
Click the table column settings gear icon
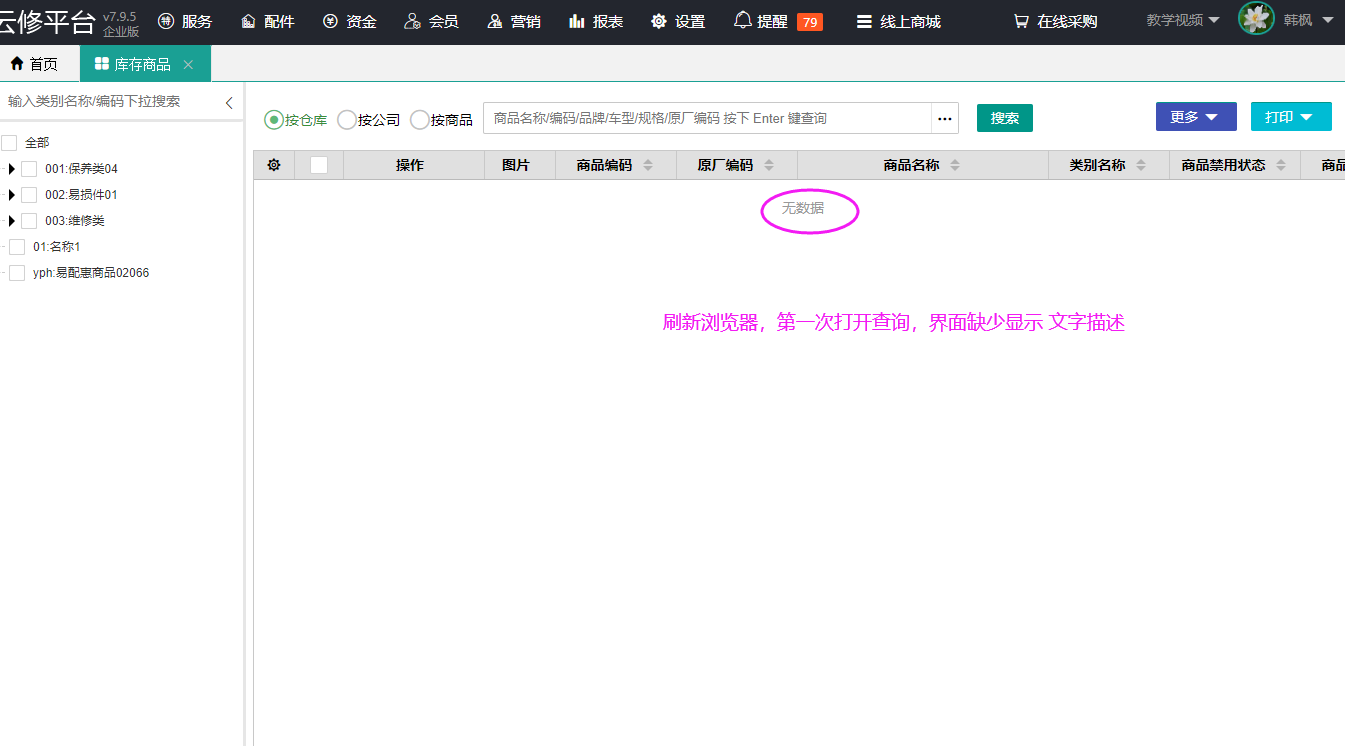coord(274,165)
